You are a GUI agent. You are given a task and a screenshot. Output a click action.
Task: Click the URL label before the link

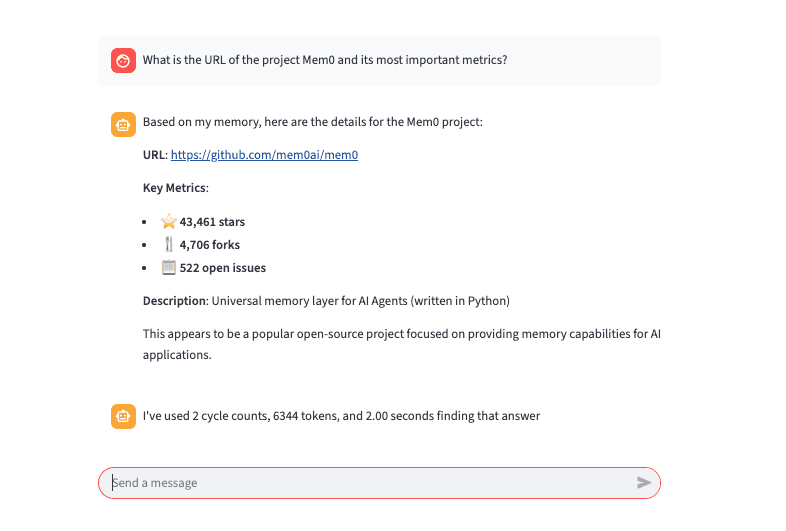[x=155, y=155]
